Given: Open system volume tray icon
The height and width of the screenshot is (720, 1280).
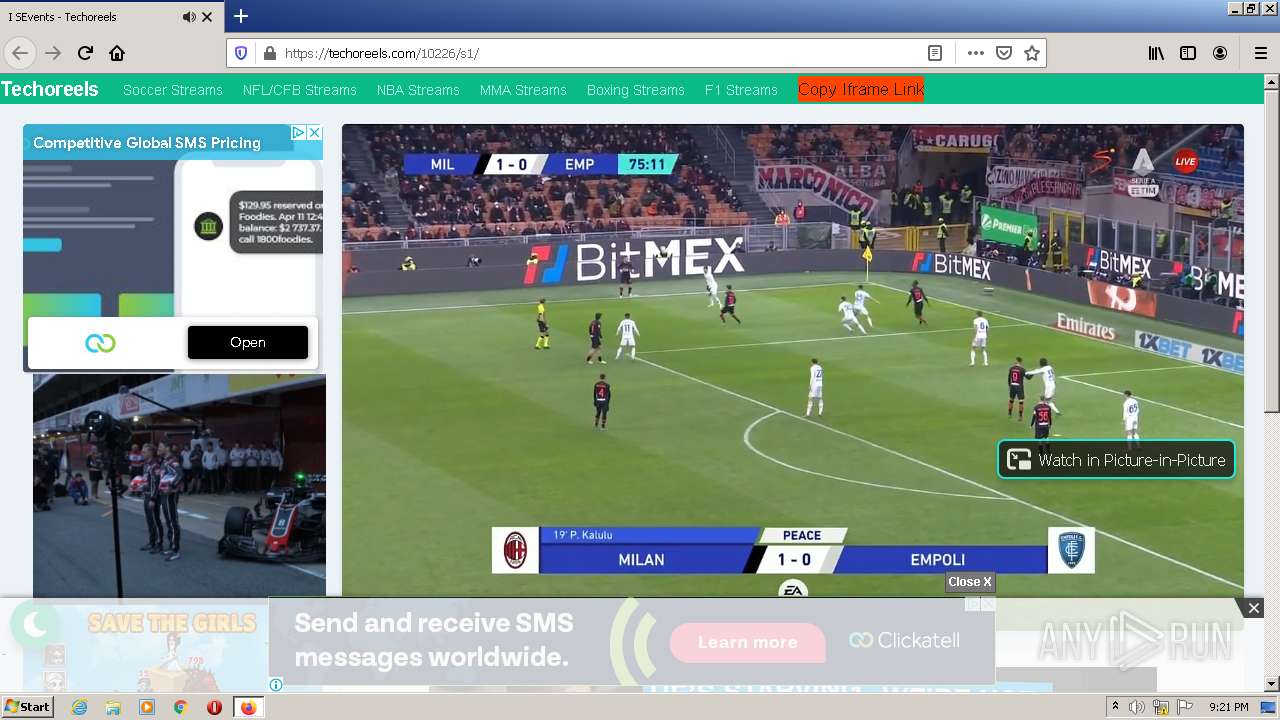Looking at the screenshot, I should click(1137, 707).
